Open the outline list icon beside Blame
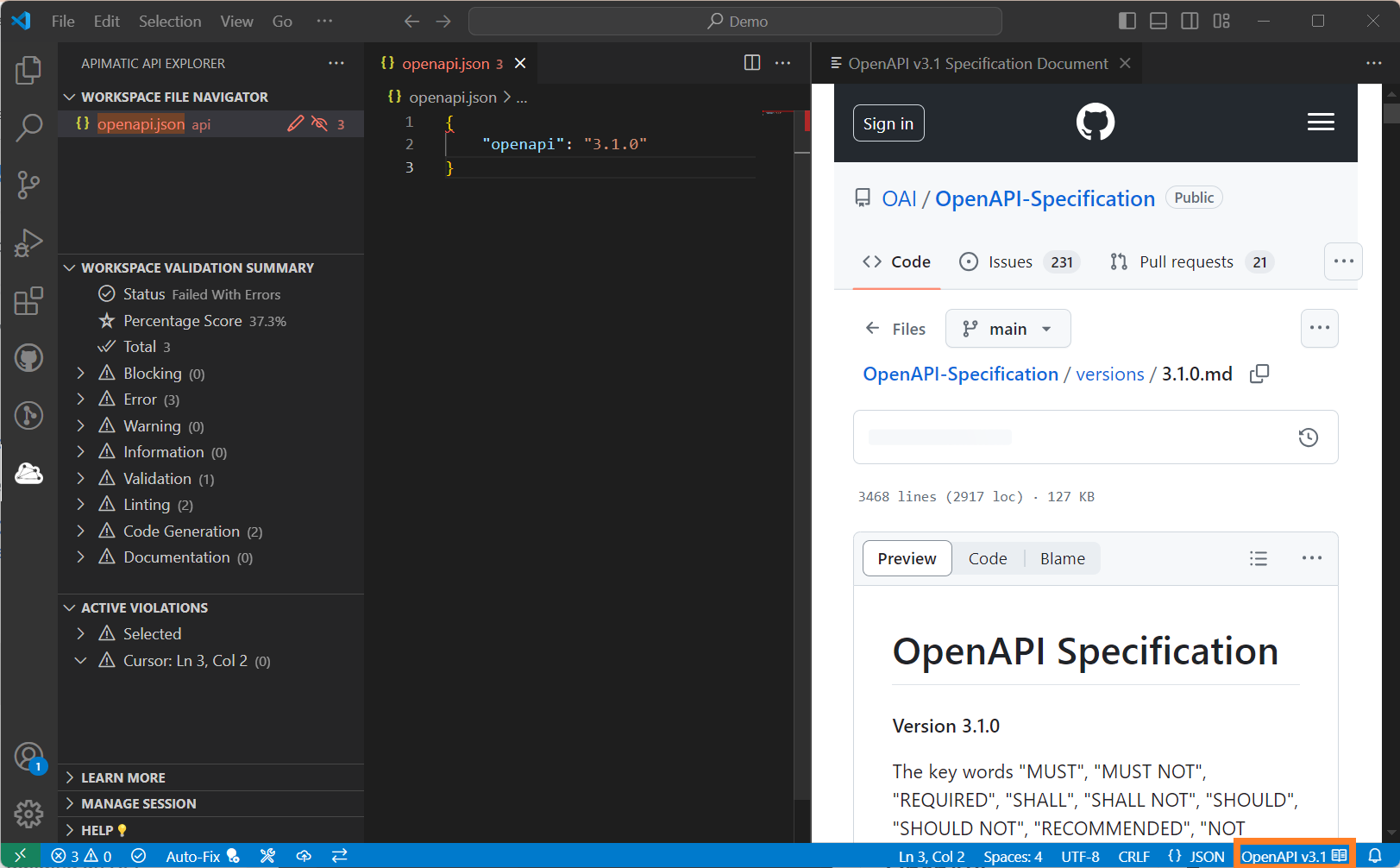 pyautogui.click(x=1259, y=558)
